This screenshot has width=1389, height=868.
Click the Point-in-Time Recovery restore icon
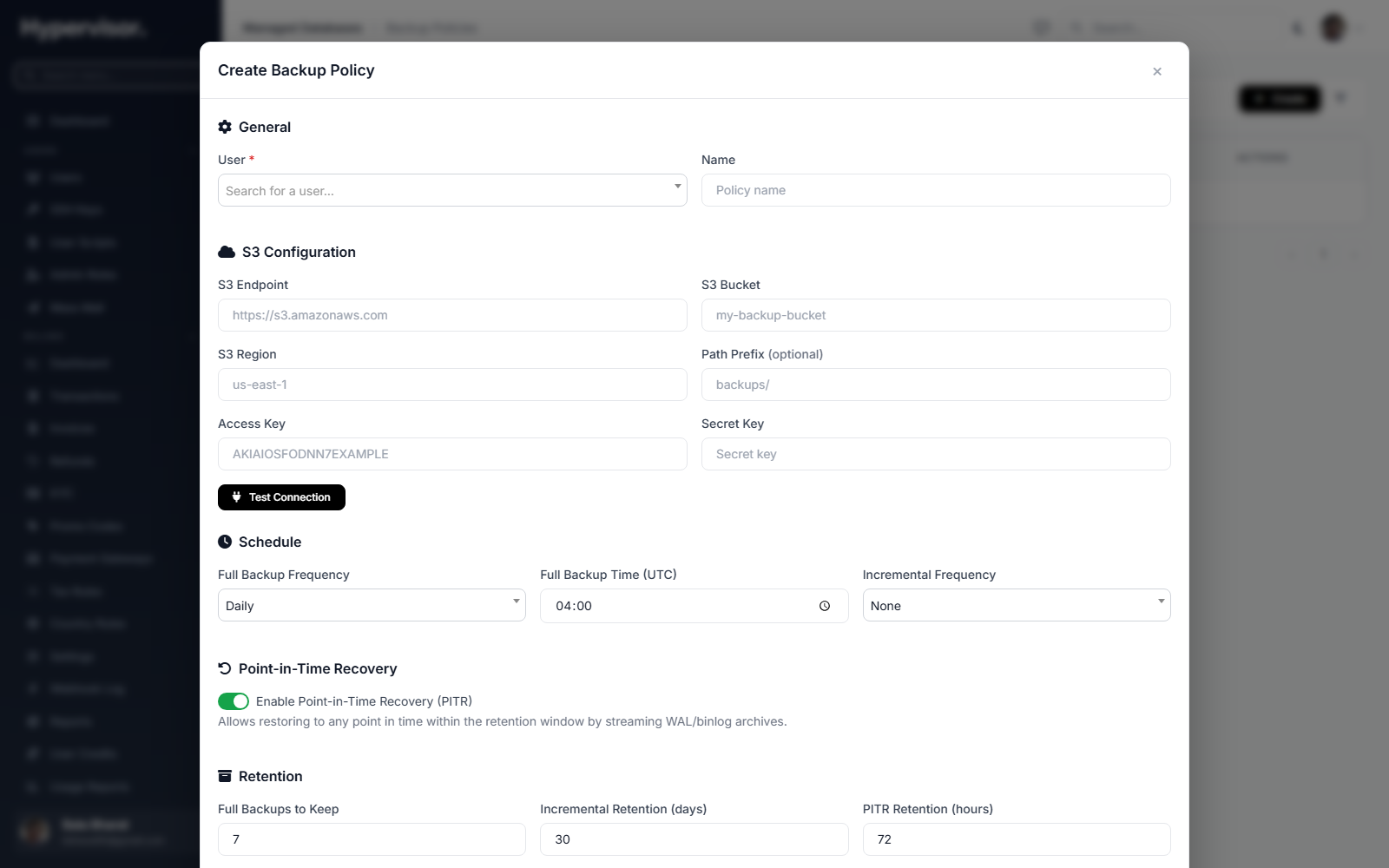225,668
